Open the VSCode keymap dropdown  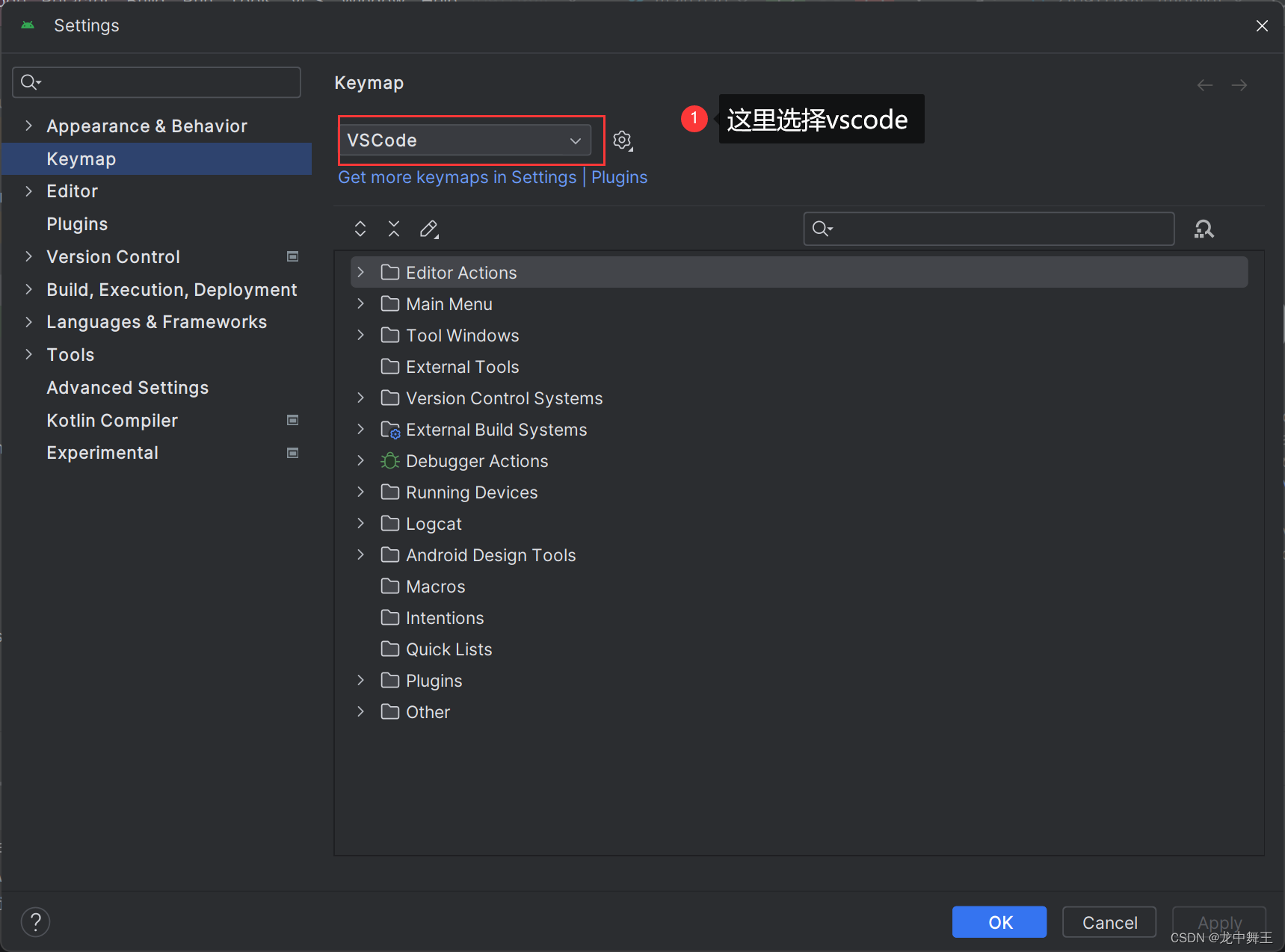465,140
